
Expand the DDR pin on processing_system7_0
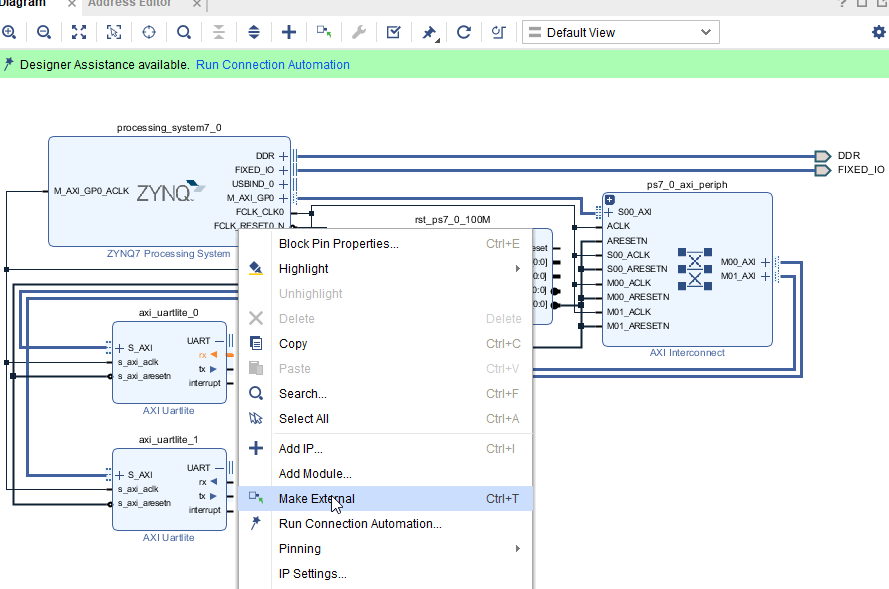[x=284, y=156]
